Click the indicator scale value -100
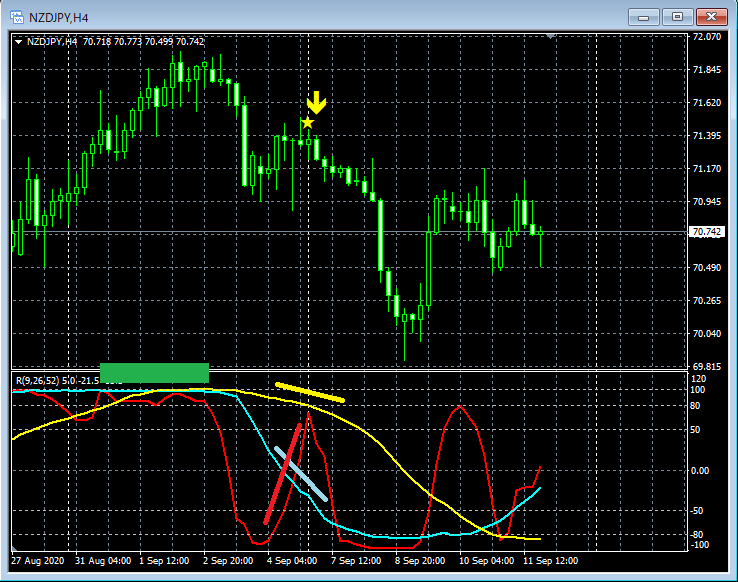Image resolution: width=738 pixels, height=582 pixels. coord(700,545)
